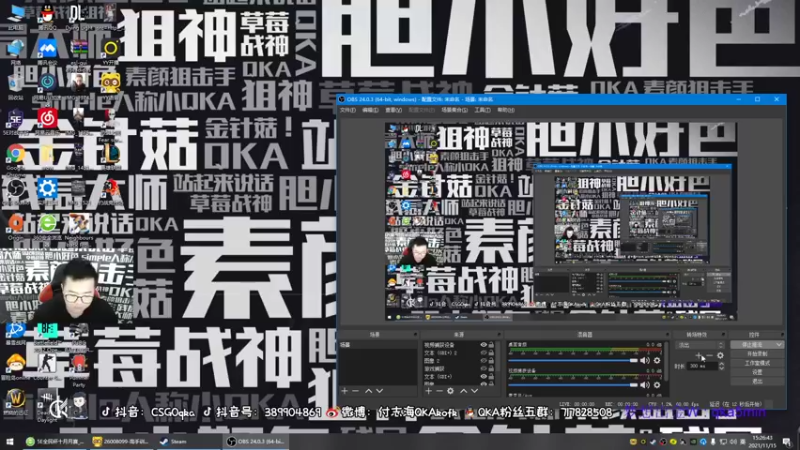Toggle visibility of 文本 (GDI+) source
The height and width of the screenshot is (450, 800).
click(x=483, y=377)
